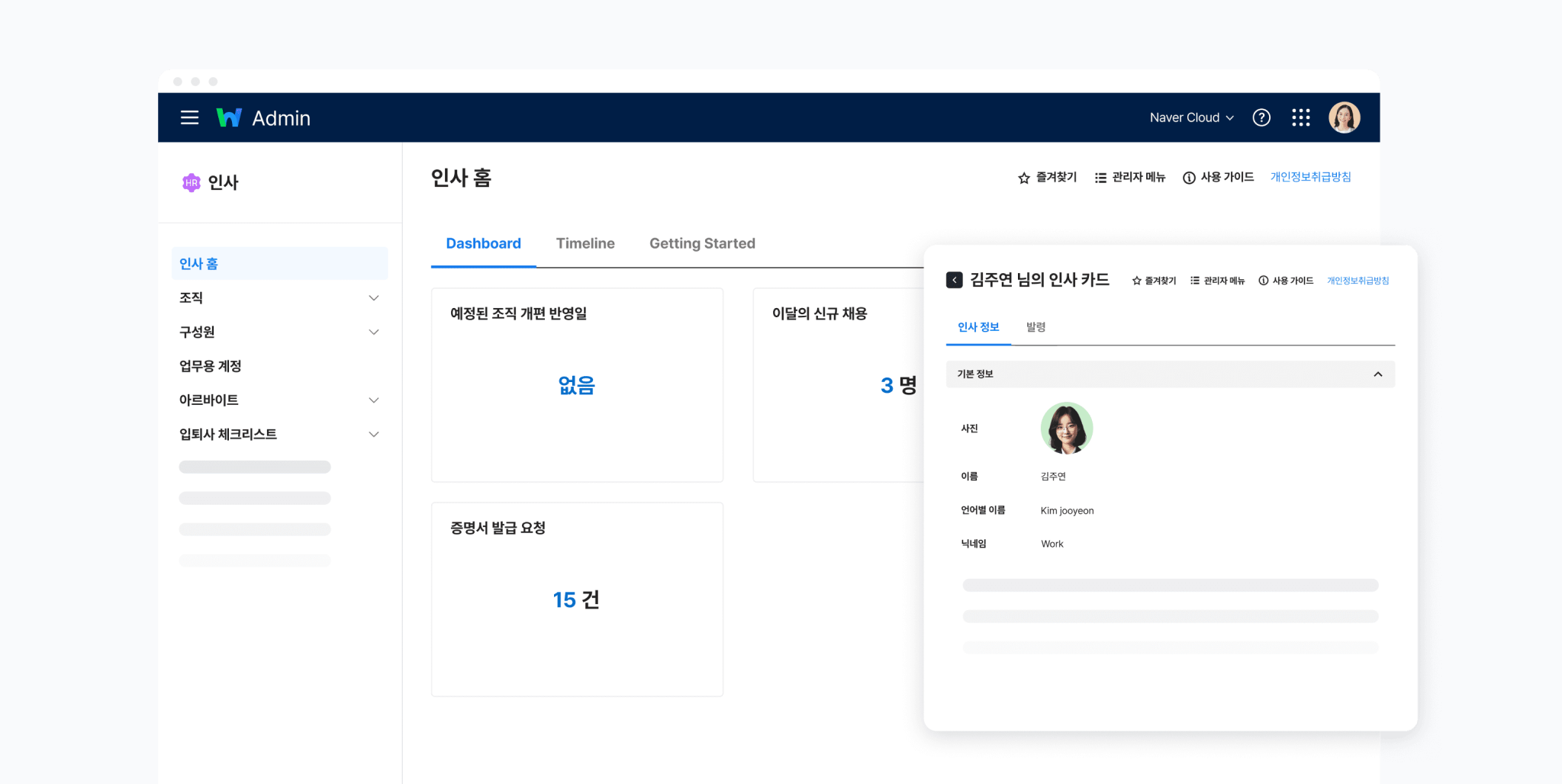1562x784 pixels.
Task: Click the HR 인사 service icon in sidebar
Action: click(191, 182)
